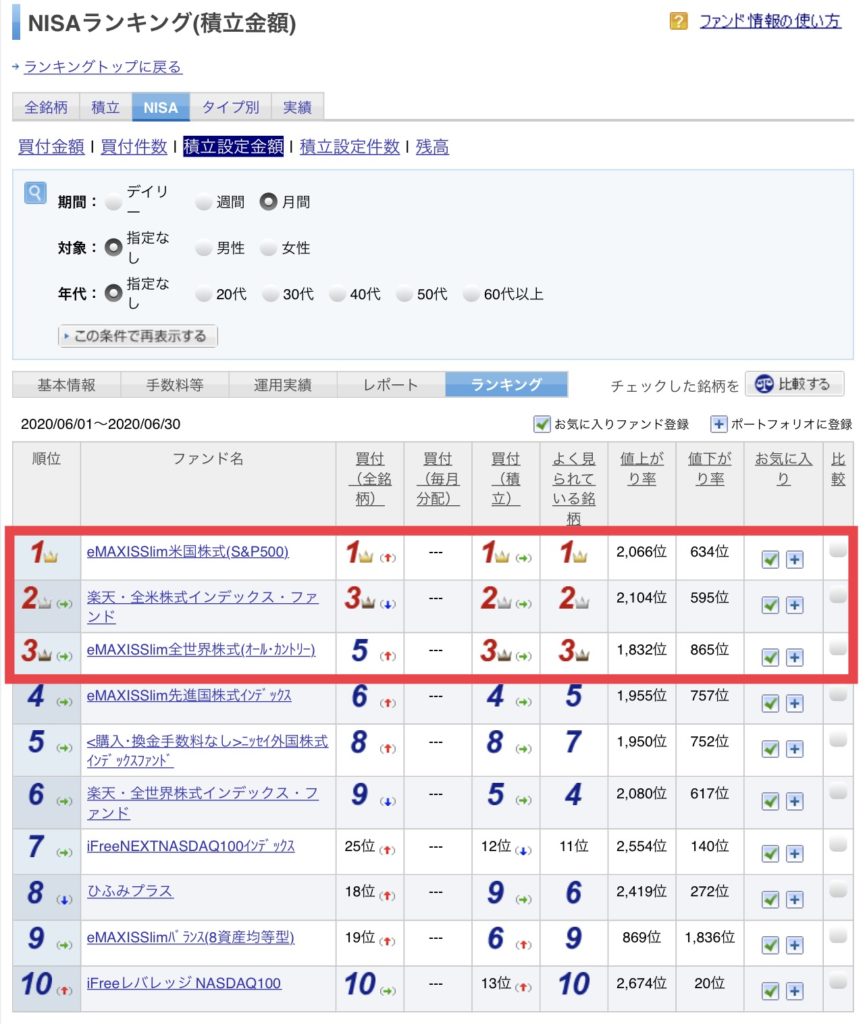Screen dimensions: 865x1024
Task: Add ニッセイ外国株式 fund to portfolio
Action: click(x=794, y=749)
